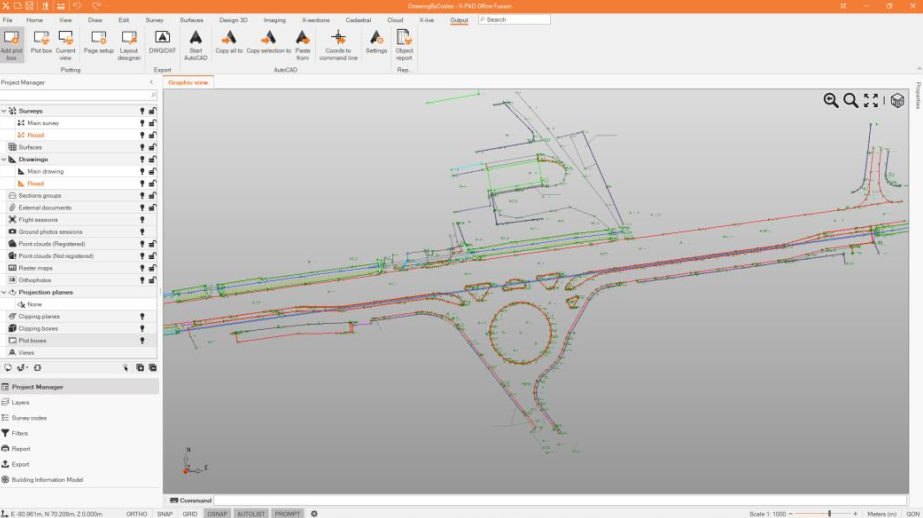Select Coords to command line tool

(338, 44)
